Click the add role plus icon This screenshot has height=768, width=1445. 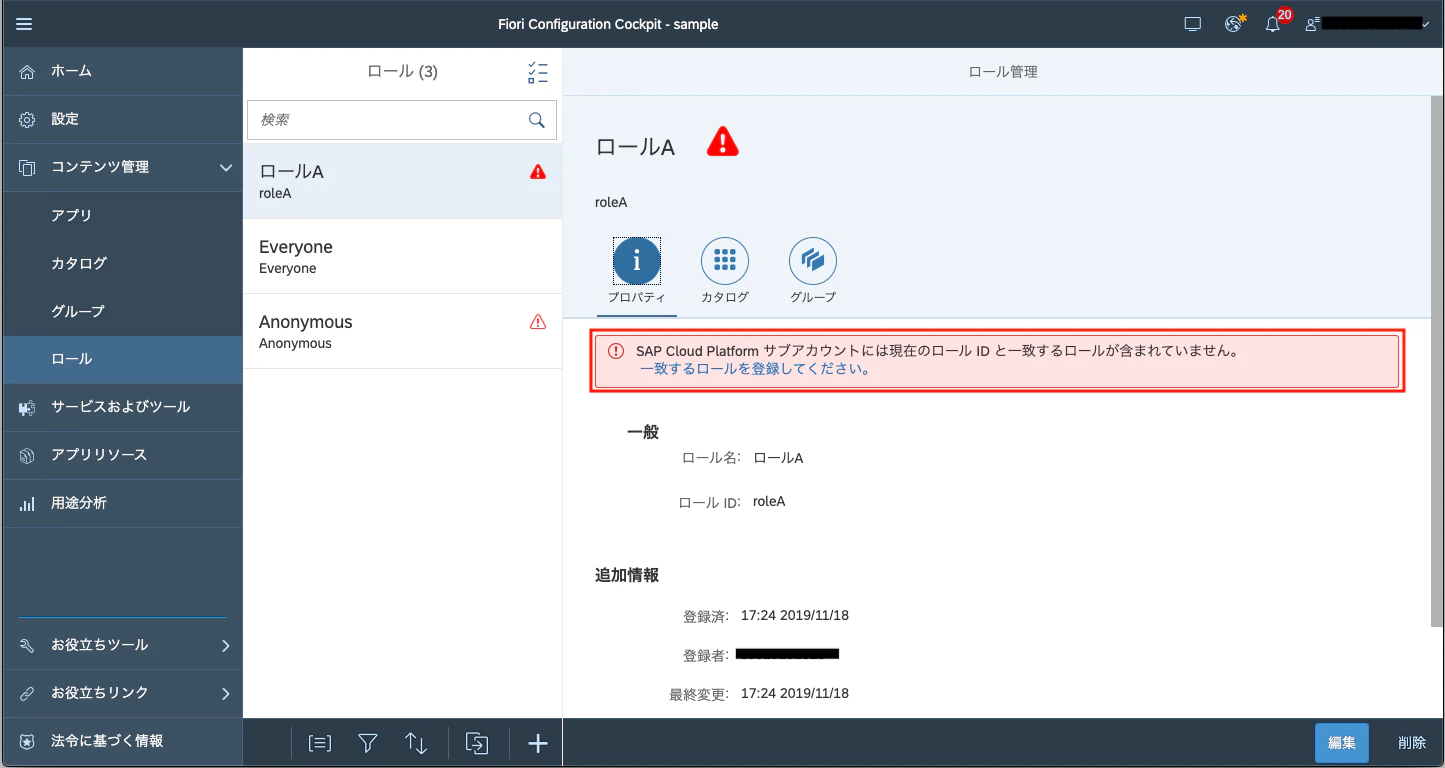coord(538,743)
